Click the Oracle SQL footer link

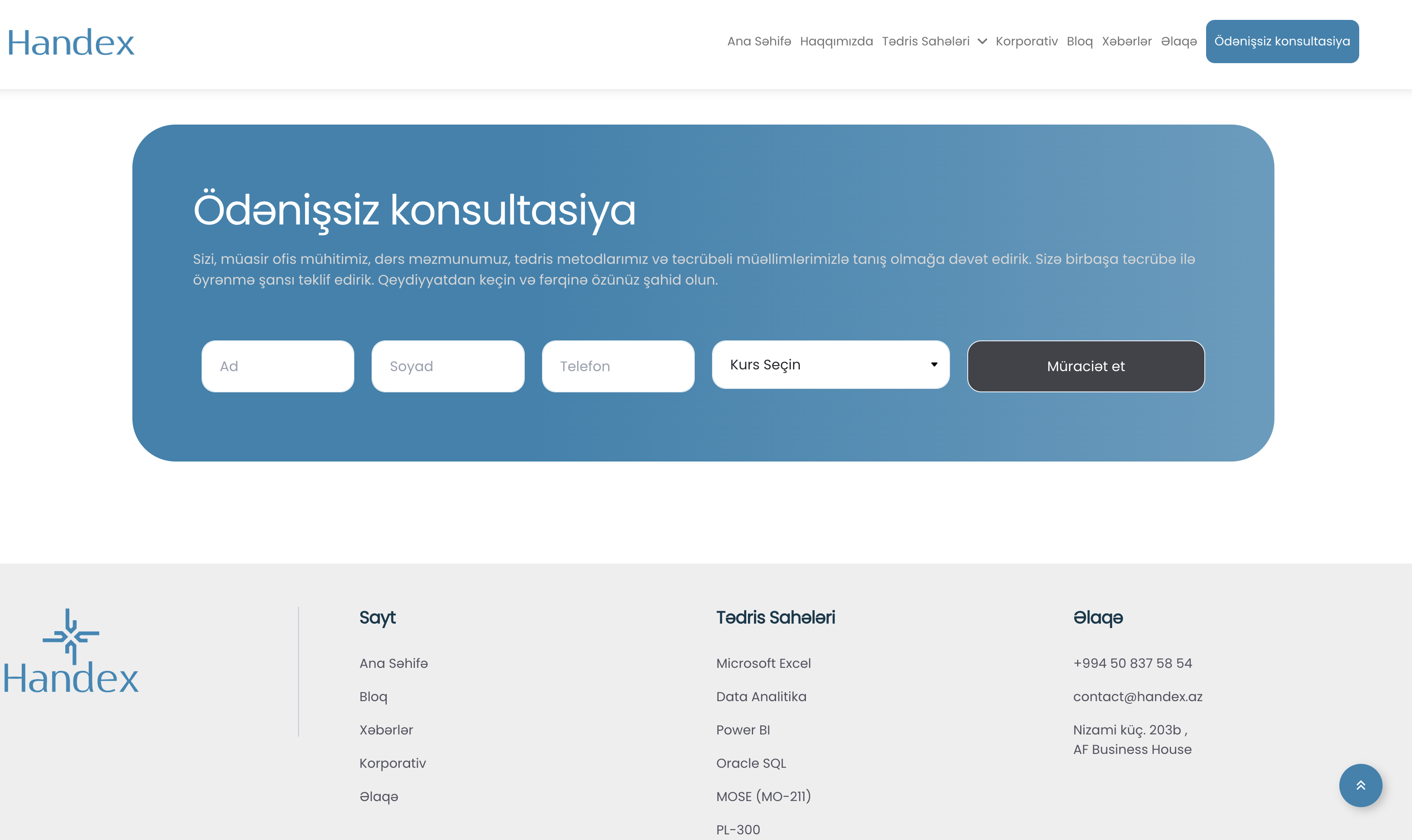[x=751, y=763]
